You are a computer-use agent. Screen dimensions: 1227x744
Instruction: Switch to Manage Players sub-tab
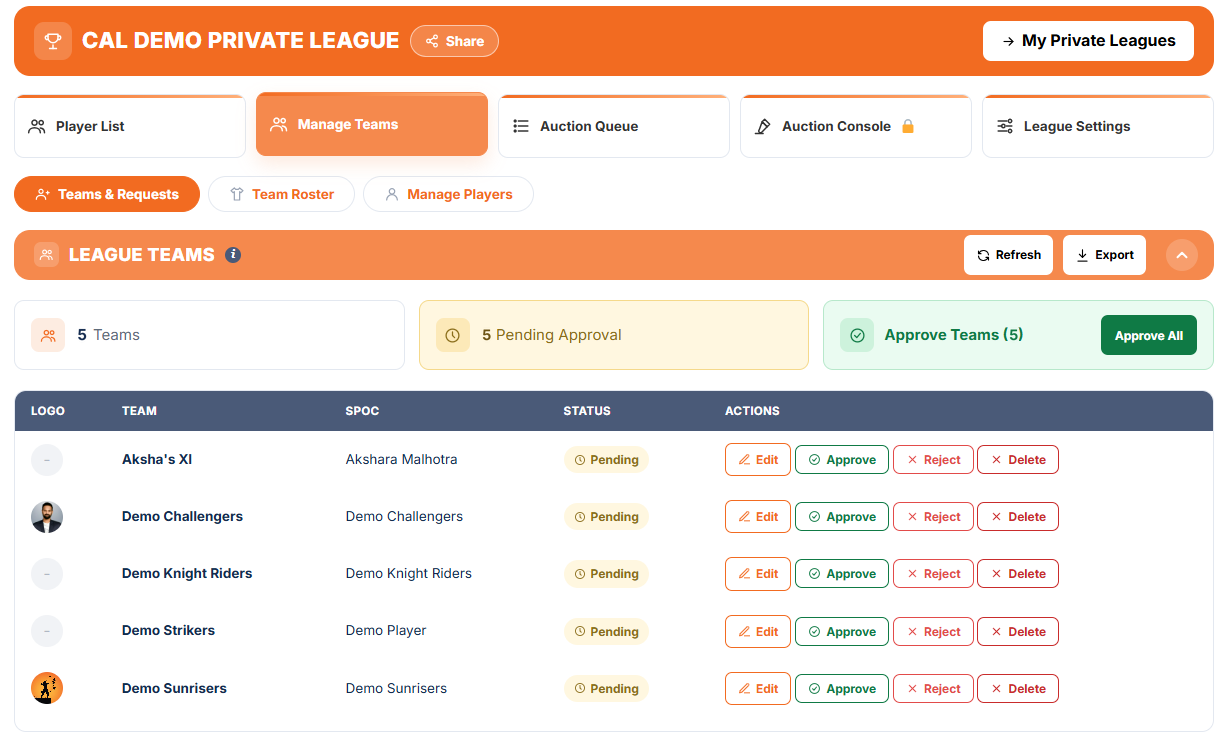pos(448,194)
